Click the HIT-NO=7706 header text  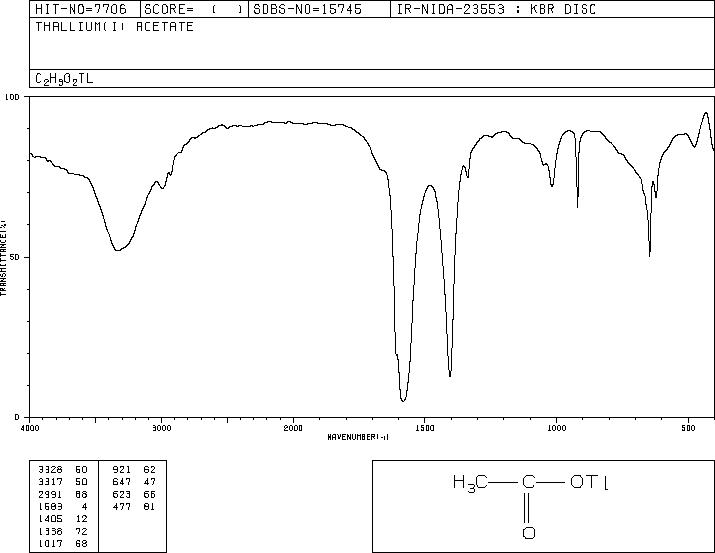pos(81,9)
